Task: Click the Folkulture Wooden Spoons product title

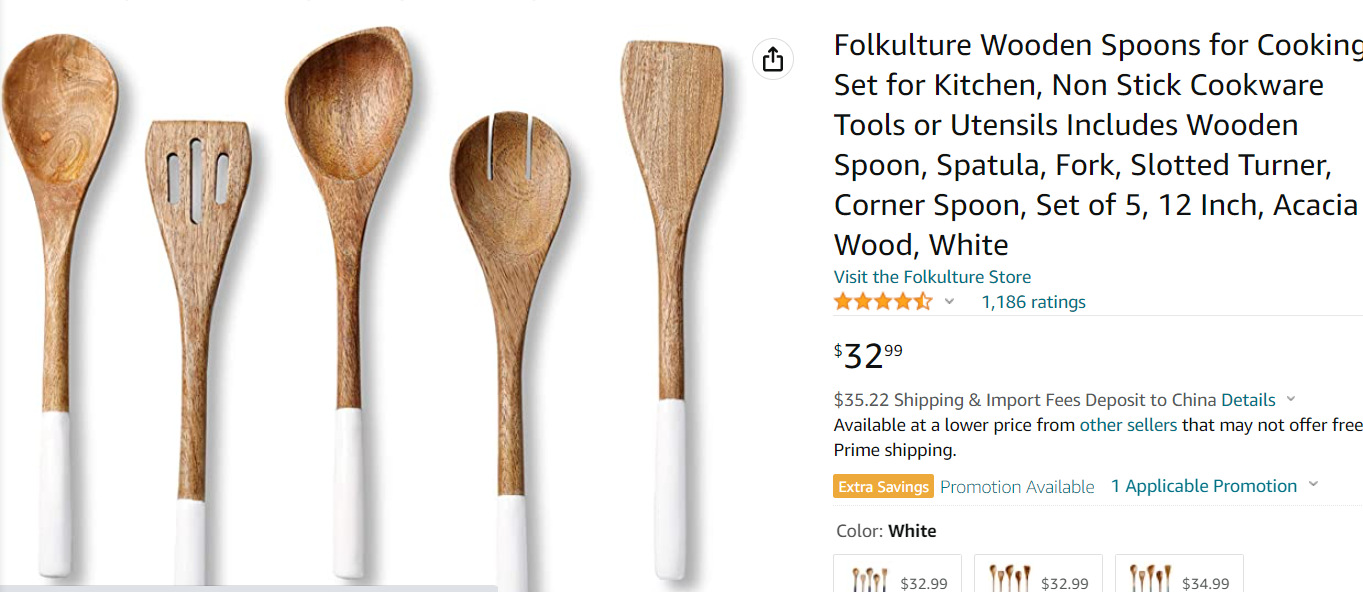Action: coord(1095,145)
